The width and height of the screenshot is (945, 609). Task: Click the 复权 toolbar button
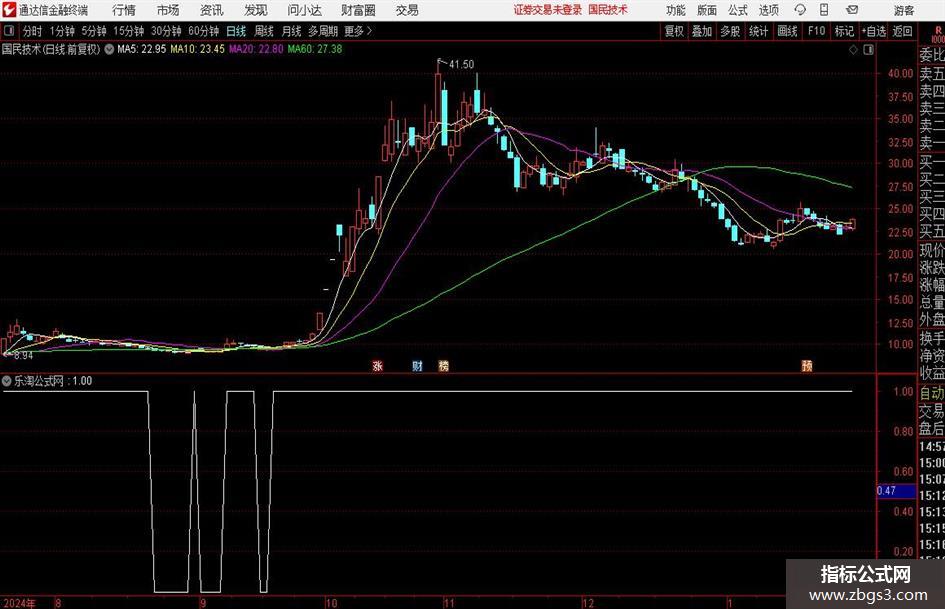674,31
